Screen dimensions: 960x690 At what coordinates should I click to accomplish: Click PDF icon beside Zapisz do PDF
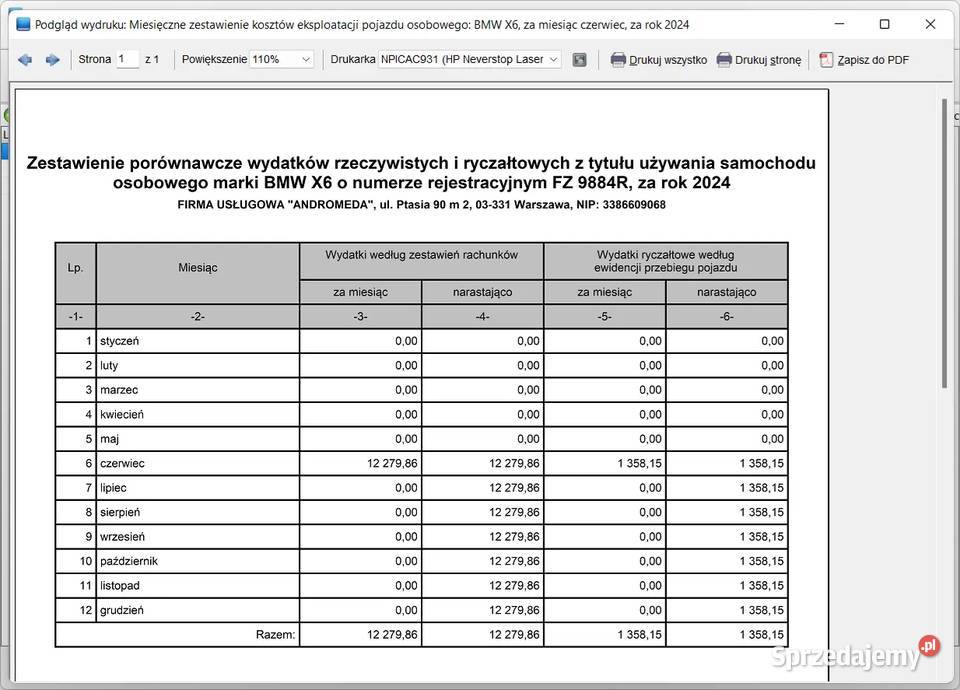[x=825, y=59]
